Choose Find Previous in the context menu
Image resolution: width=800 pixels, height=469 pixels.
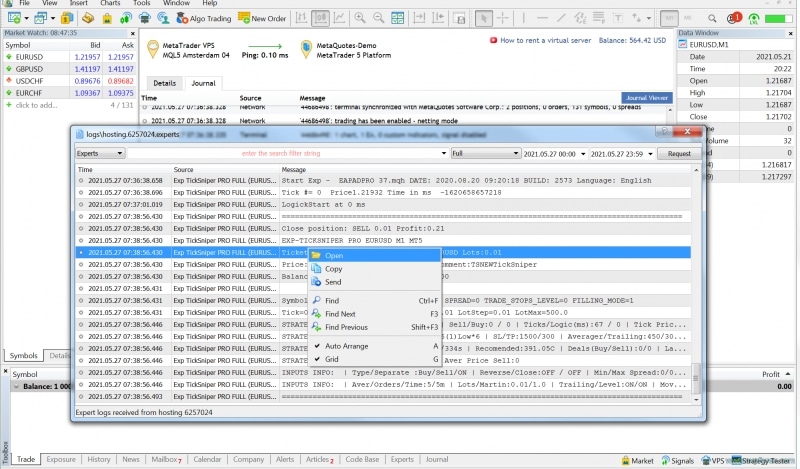(x=374, y=327)
